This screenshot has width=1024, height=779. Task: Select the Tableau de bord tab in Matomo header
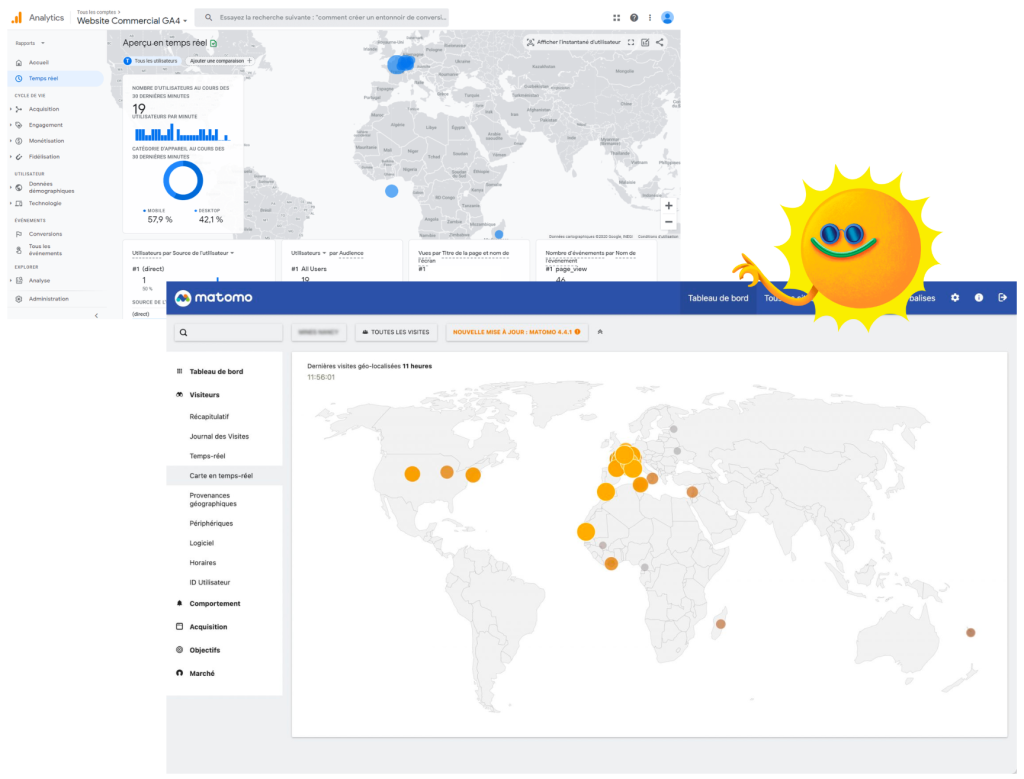coord(718,298)
